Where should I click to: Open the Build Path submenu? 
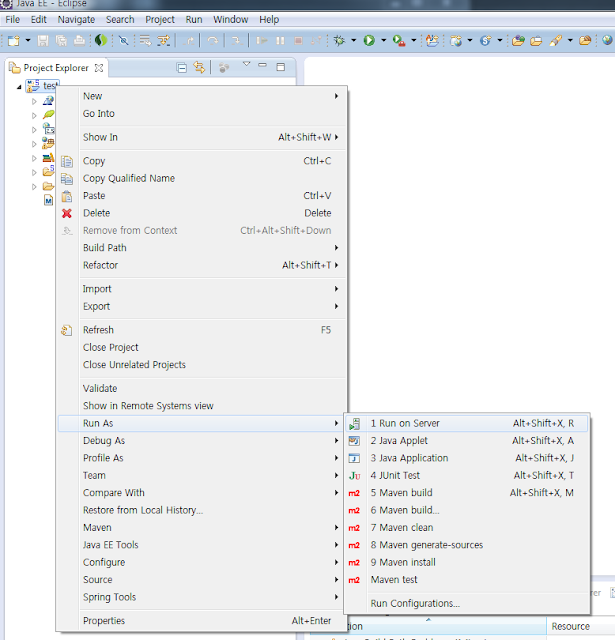(x=202, y=248)
